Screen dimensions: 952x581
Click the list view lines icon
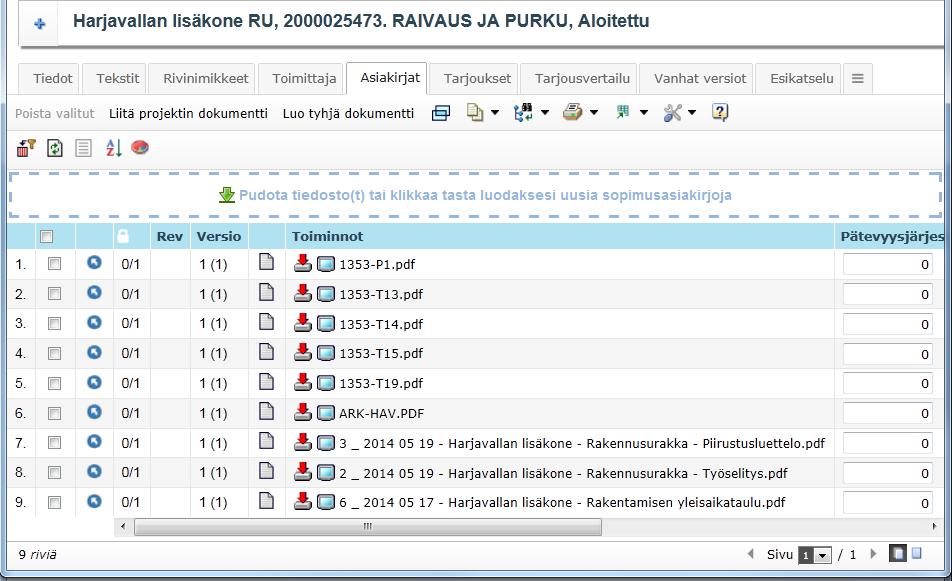coord(83,148)
